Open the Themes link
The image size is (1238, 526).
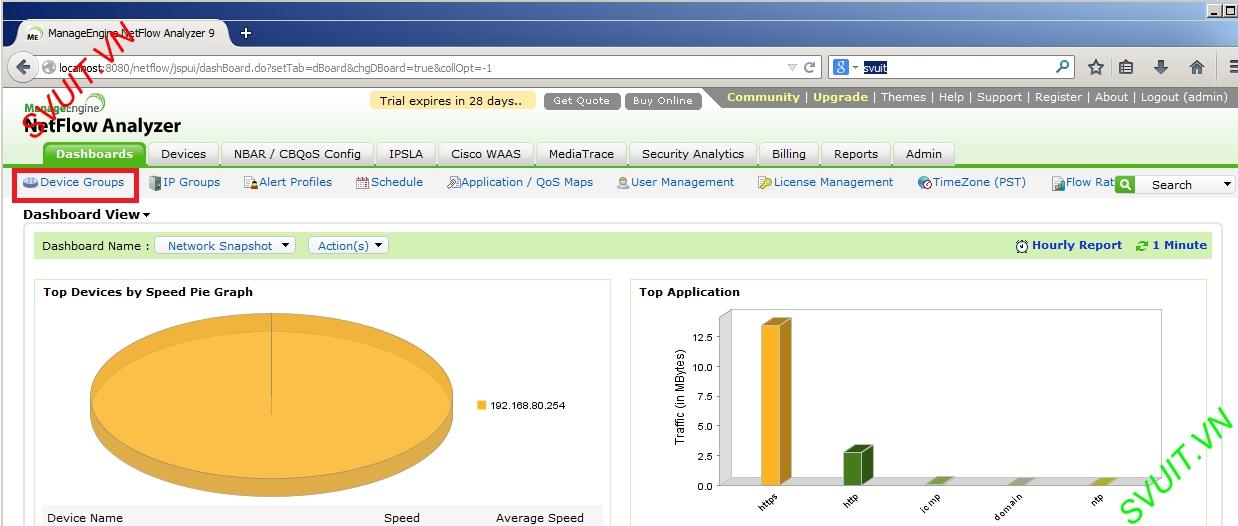click(903, 97)
